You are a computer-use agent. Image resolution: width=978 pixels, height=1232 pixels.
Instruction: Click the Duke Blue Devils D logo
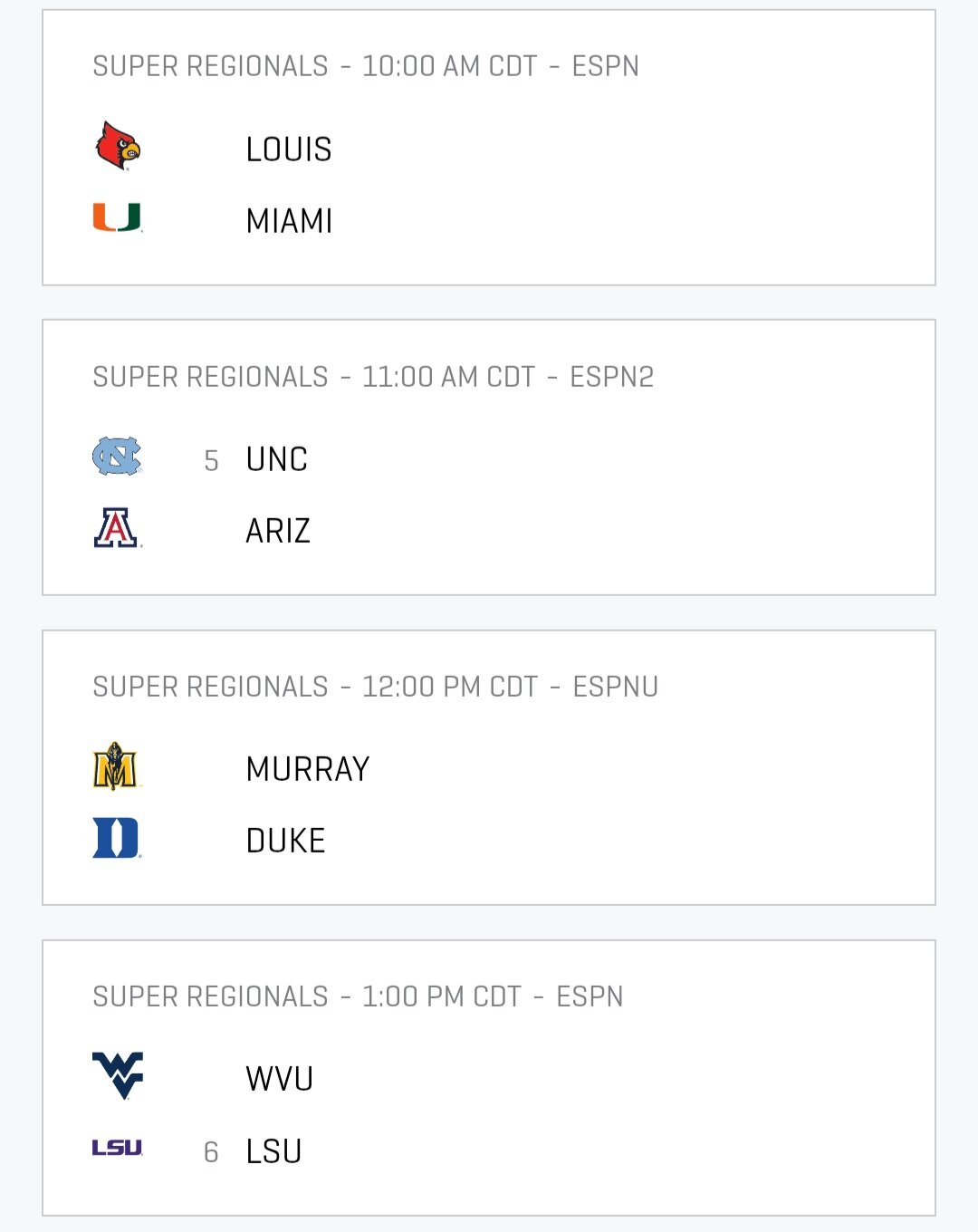coord(117,838)
